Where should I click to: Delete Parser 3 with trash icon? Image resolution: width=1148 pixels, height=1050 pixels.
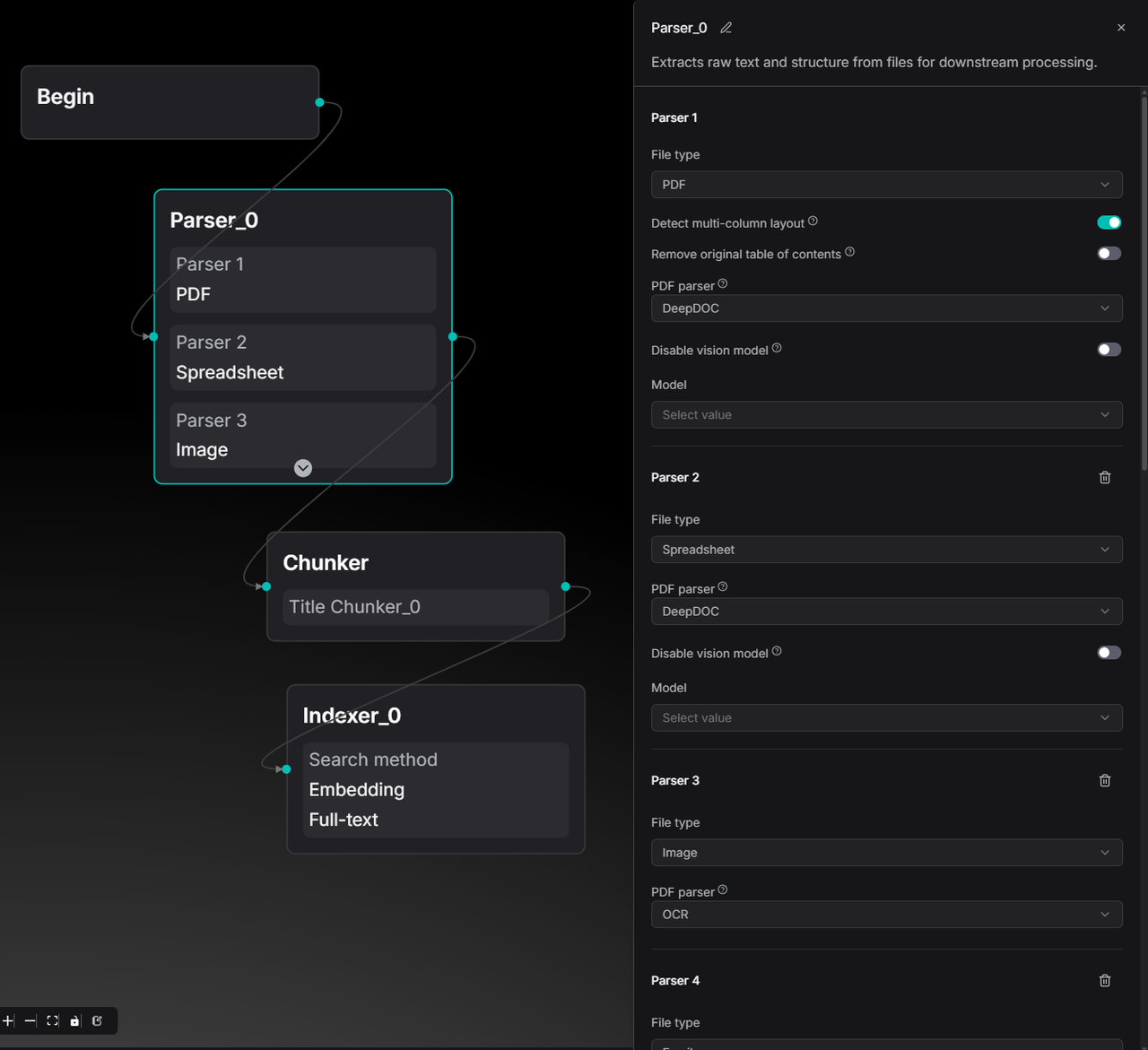point(1105,780)
